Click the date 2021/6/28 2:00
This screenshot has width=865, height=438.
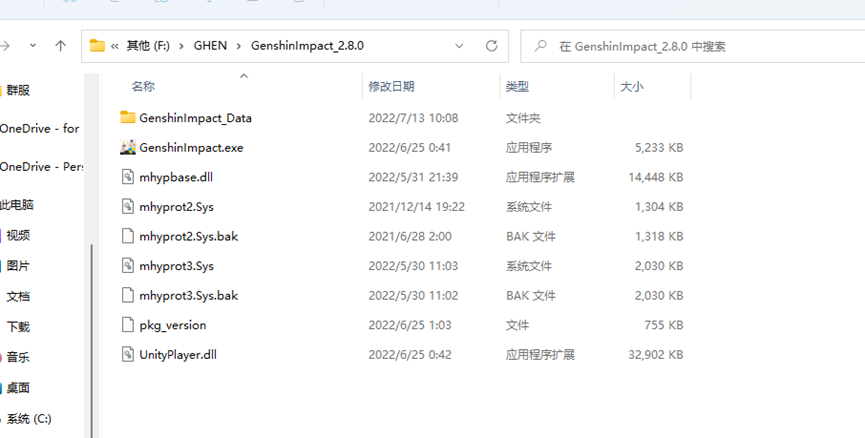pos(410,236)
